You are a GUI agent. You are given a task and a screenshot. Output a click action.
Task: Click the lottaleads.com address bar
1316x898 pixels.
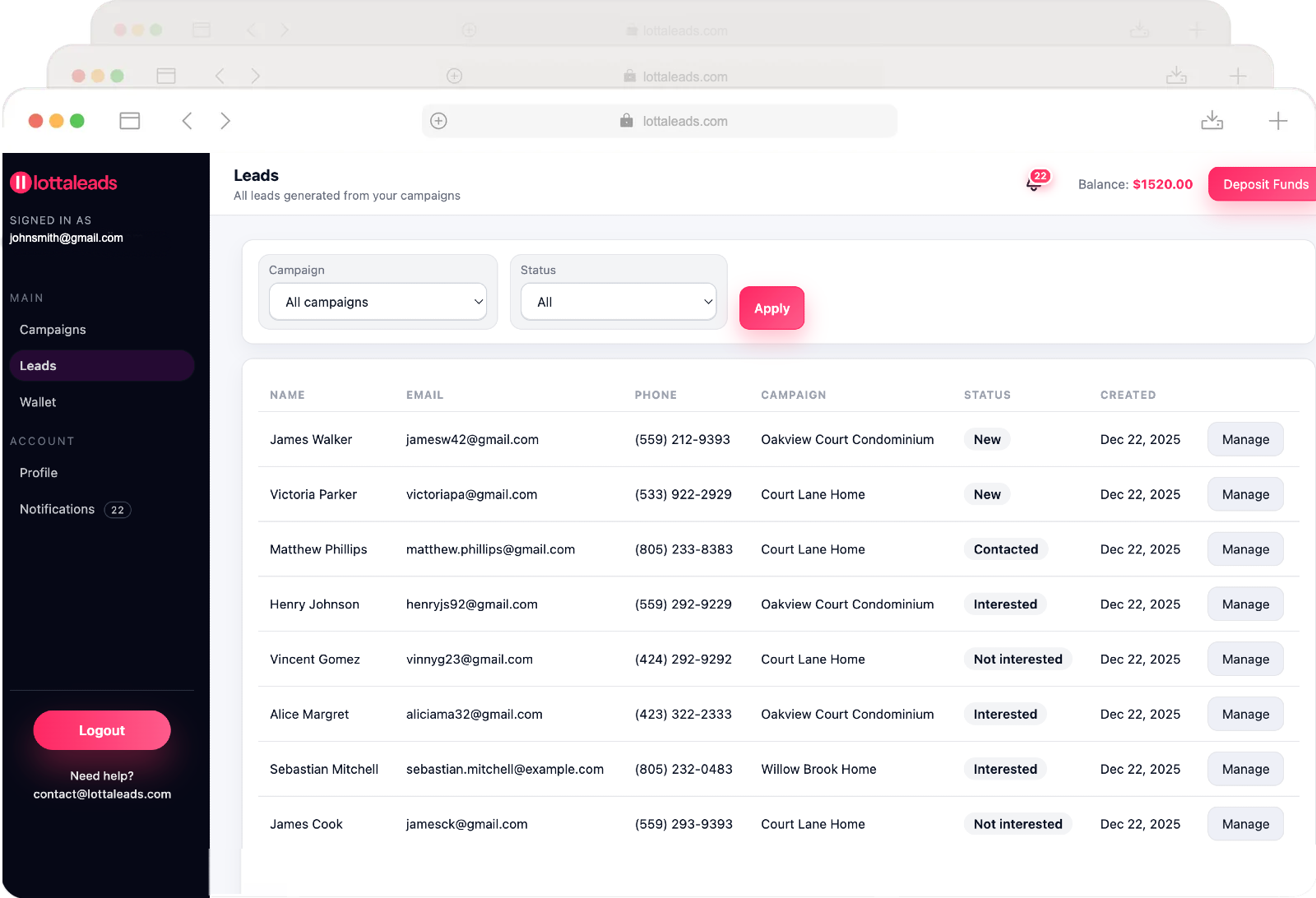pos(685,120)
